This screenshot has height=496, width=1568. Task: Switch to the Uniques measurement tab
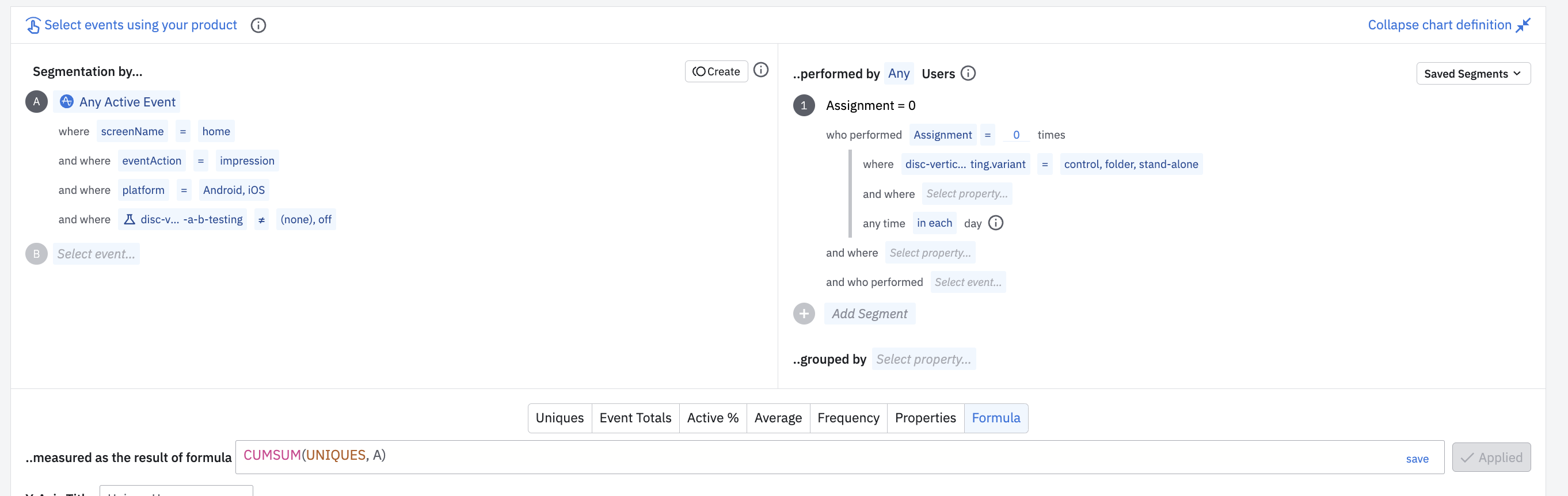point(559,418)
